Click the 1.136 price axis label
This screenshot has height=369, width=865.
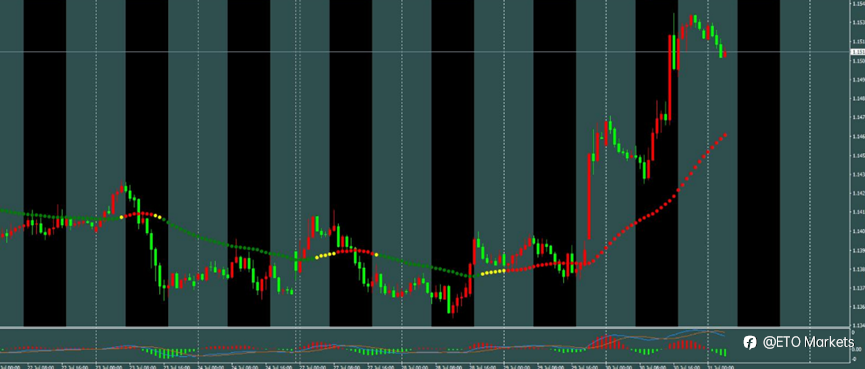[x=858, y=307]
